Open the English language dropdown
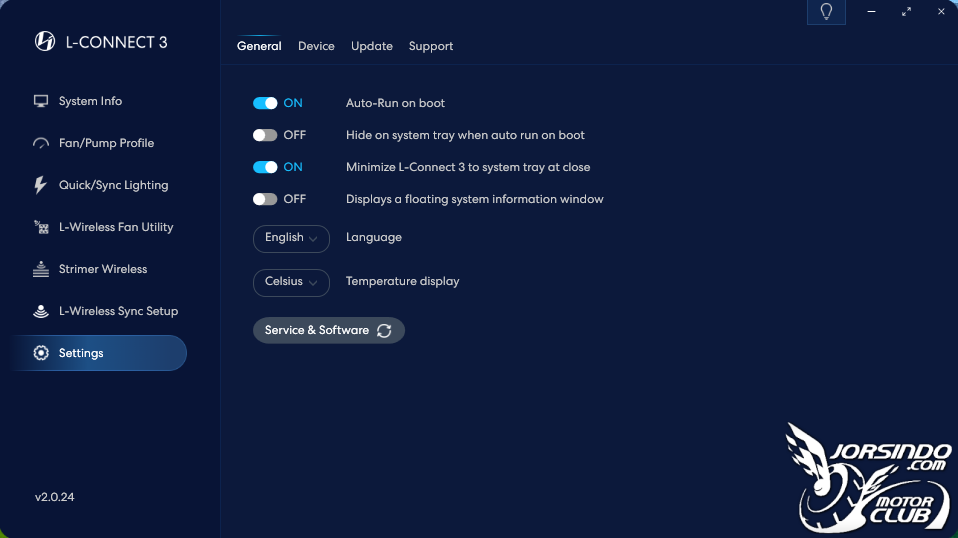The width and height of the screenshot is (958, 538). [x=291, y=239]
